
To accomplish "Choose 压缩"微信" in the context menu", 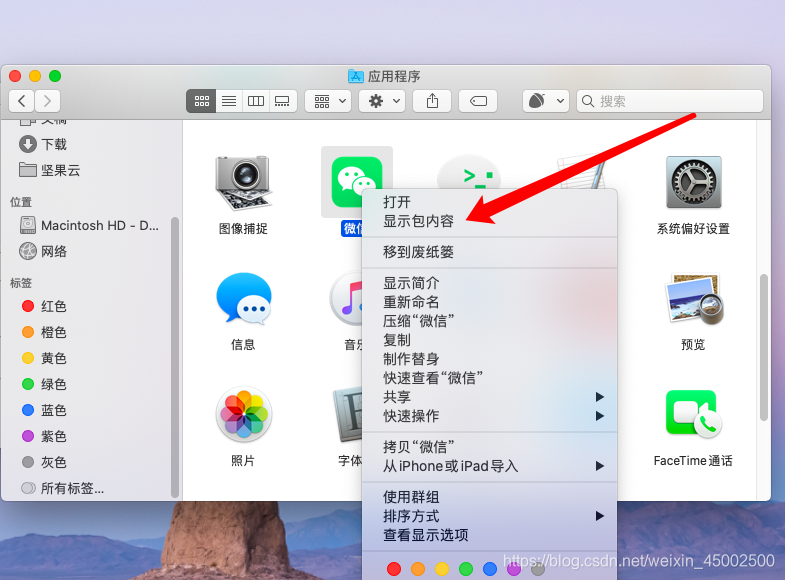I will pos(490,321).
